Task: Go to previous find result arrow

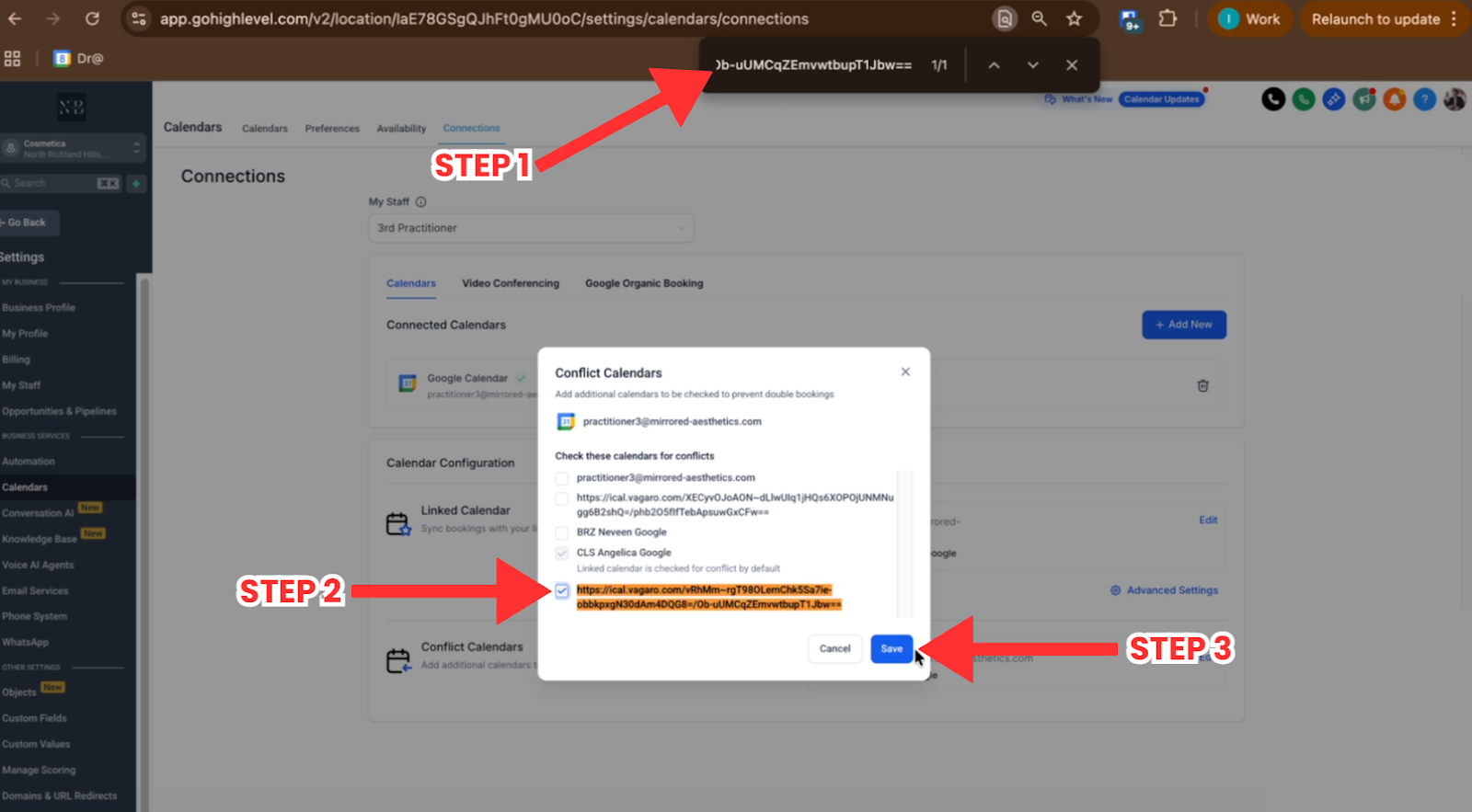Action: pos(994,65)
